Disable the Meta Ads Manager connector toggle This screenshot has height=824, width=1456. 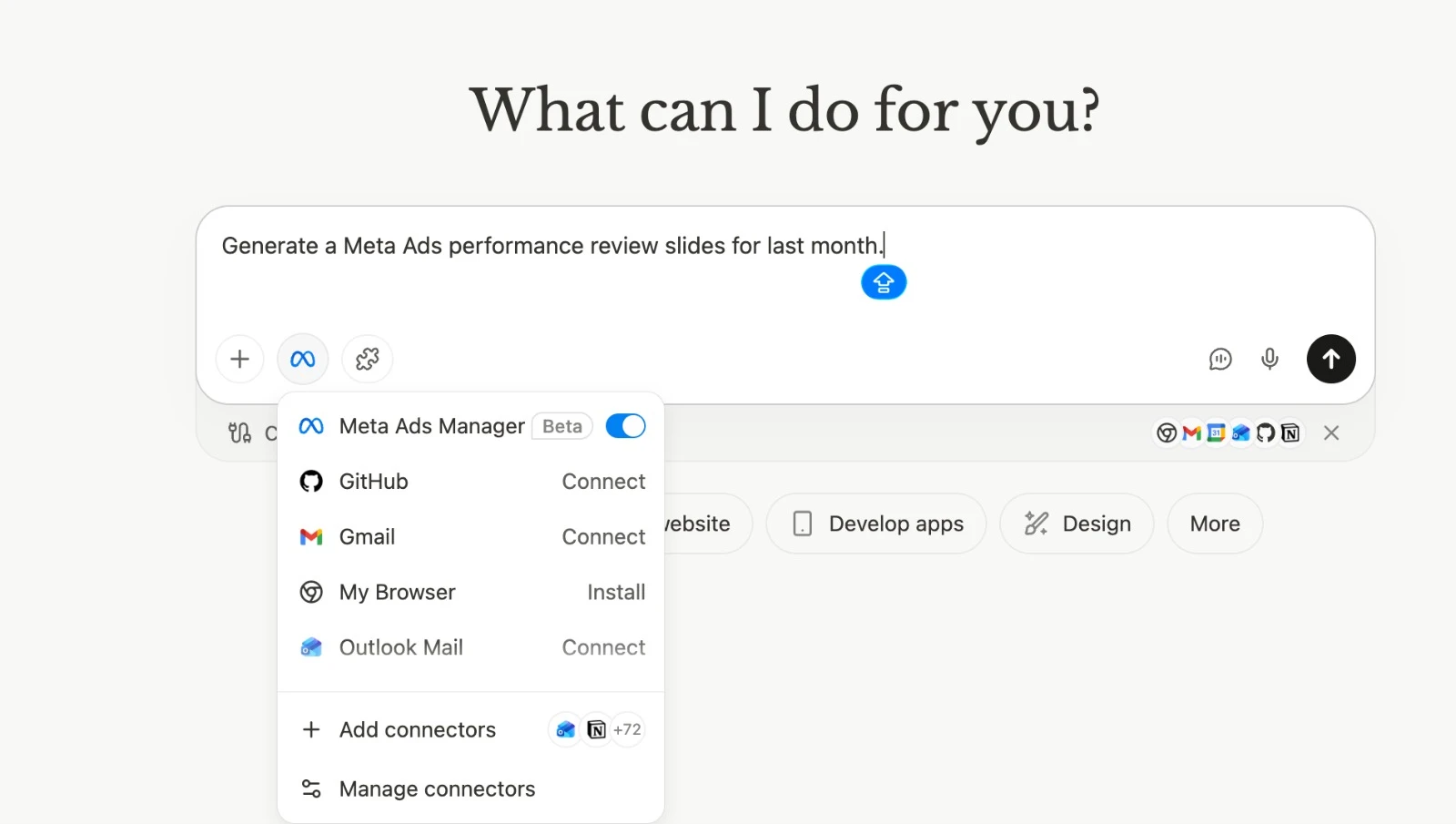625,425
